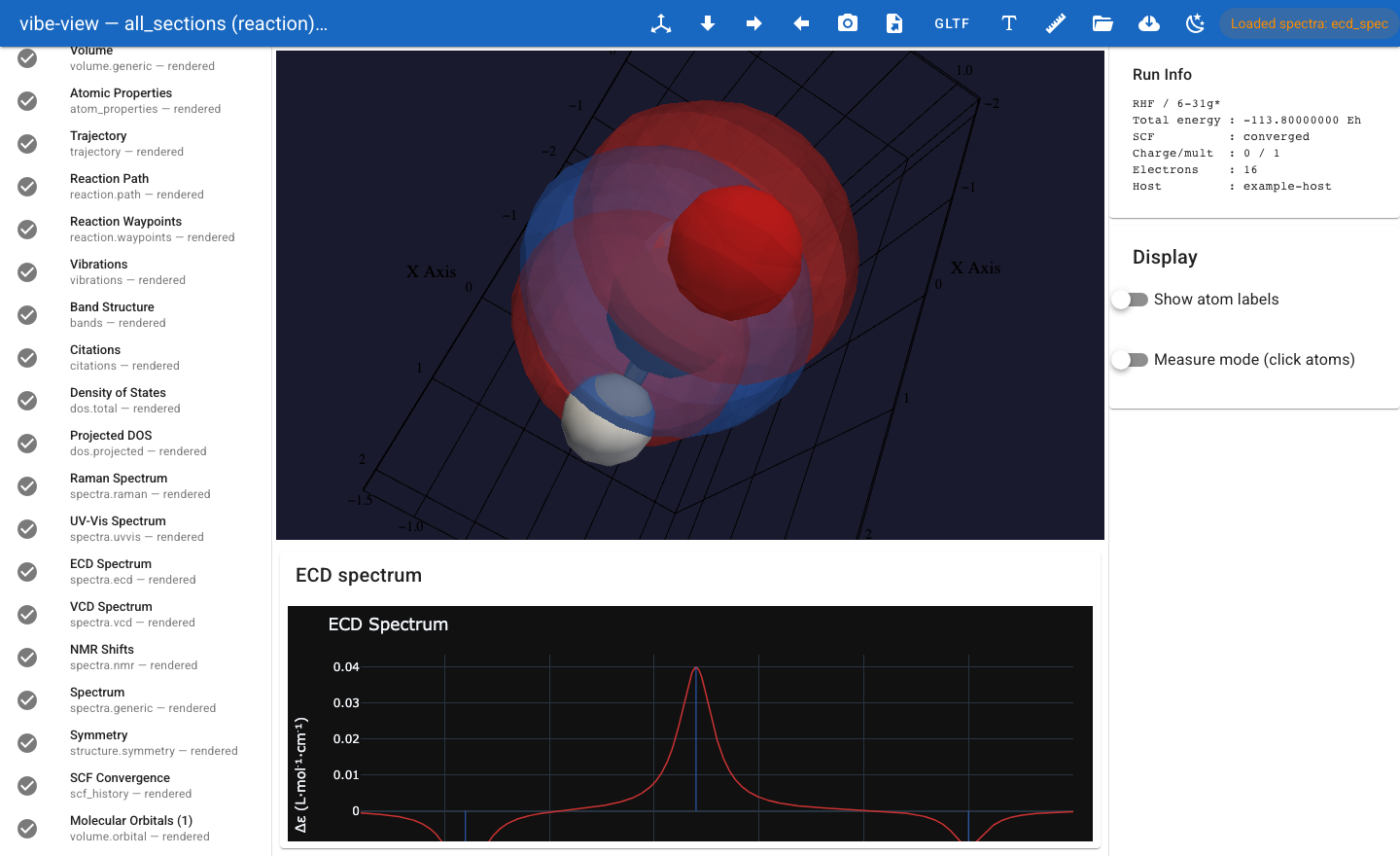Toggle dark mode with moon icon

click(x=1196, y=23)
